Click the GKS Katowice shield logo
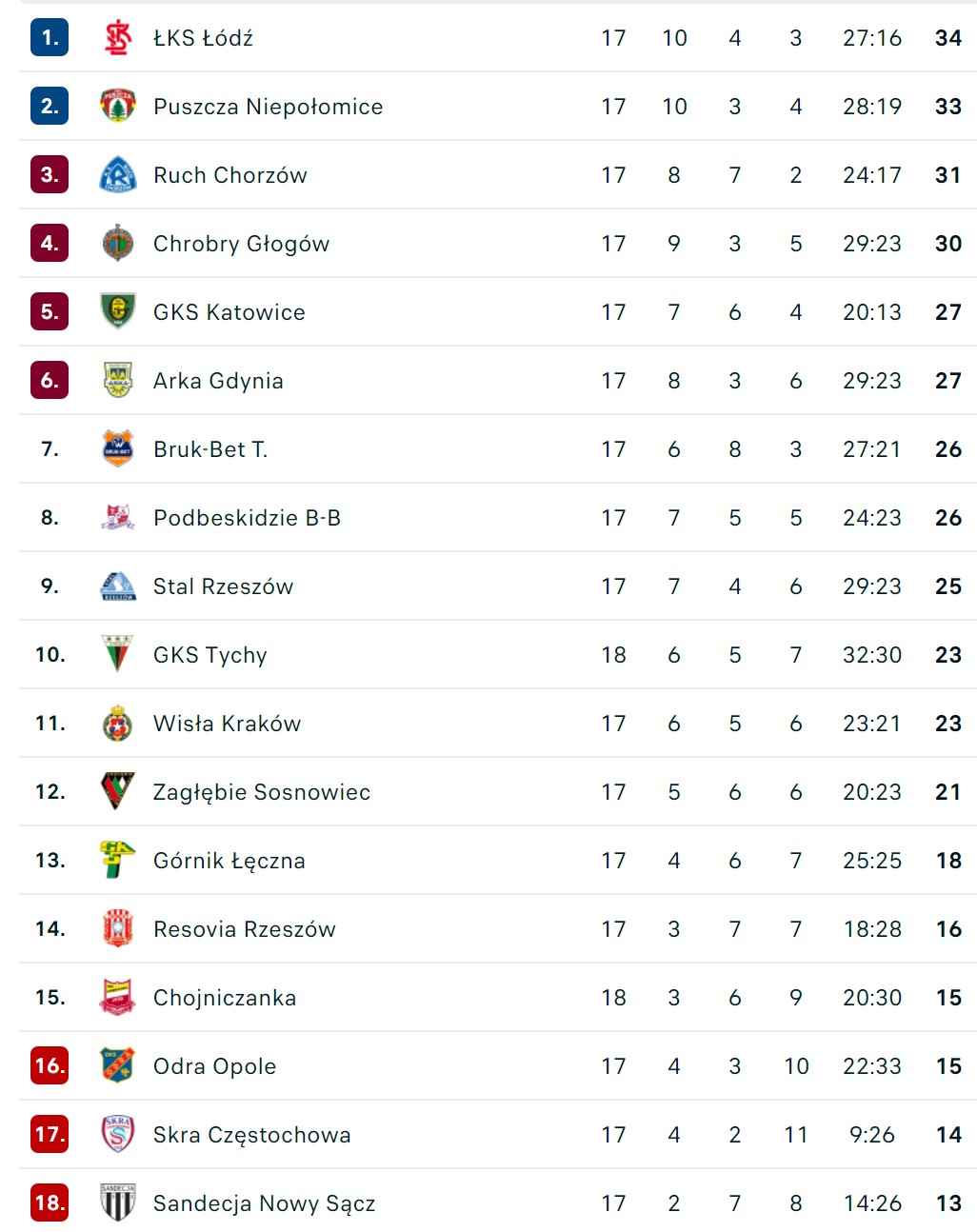The height and width of the screenshot is (1232, 977). pos(118,311)
